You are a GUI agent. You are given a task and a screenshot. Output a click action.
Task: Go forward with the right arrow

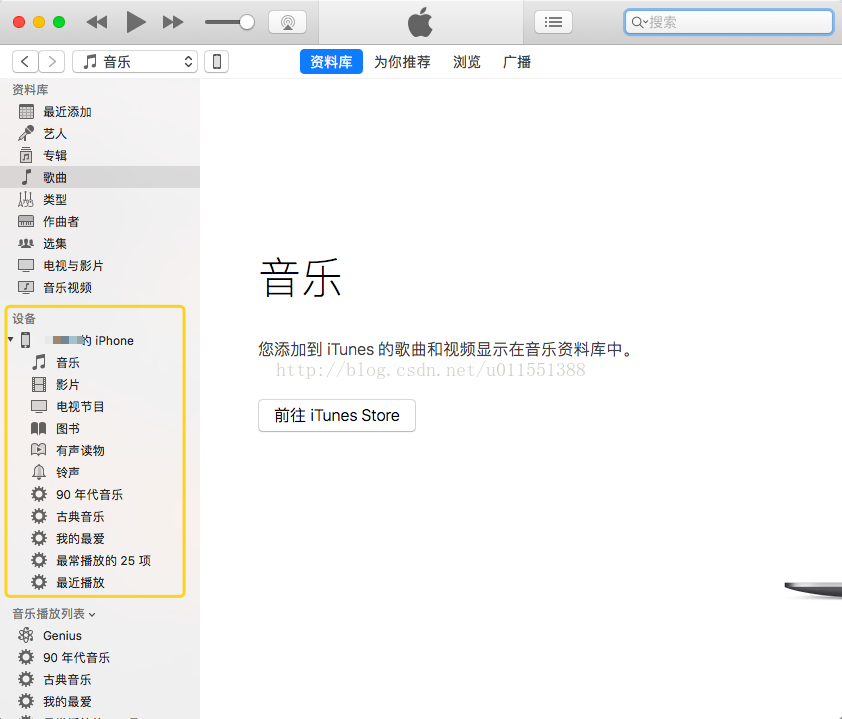pos(52,61)
